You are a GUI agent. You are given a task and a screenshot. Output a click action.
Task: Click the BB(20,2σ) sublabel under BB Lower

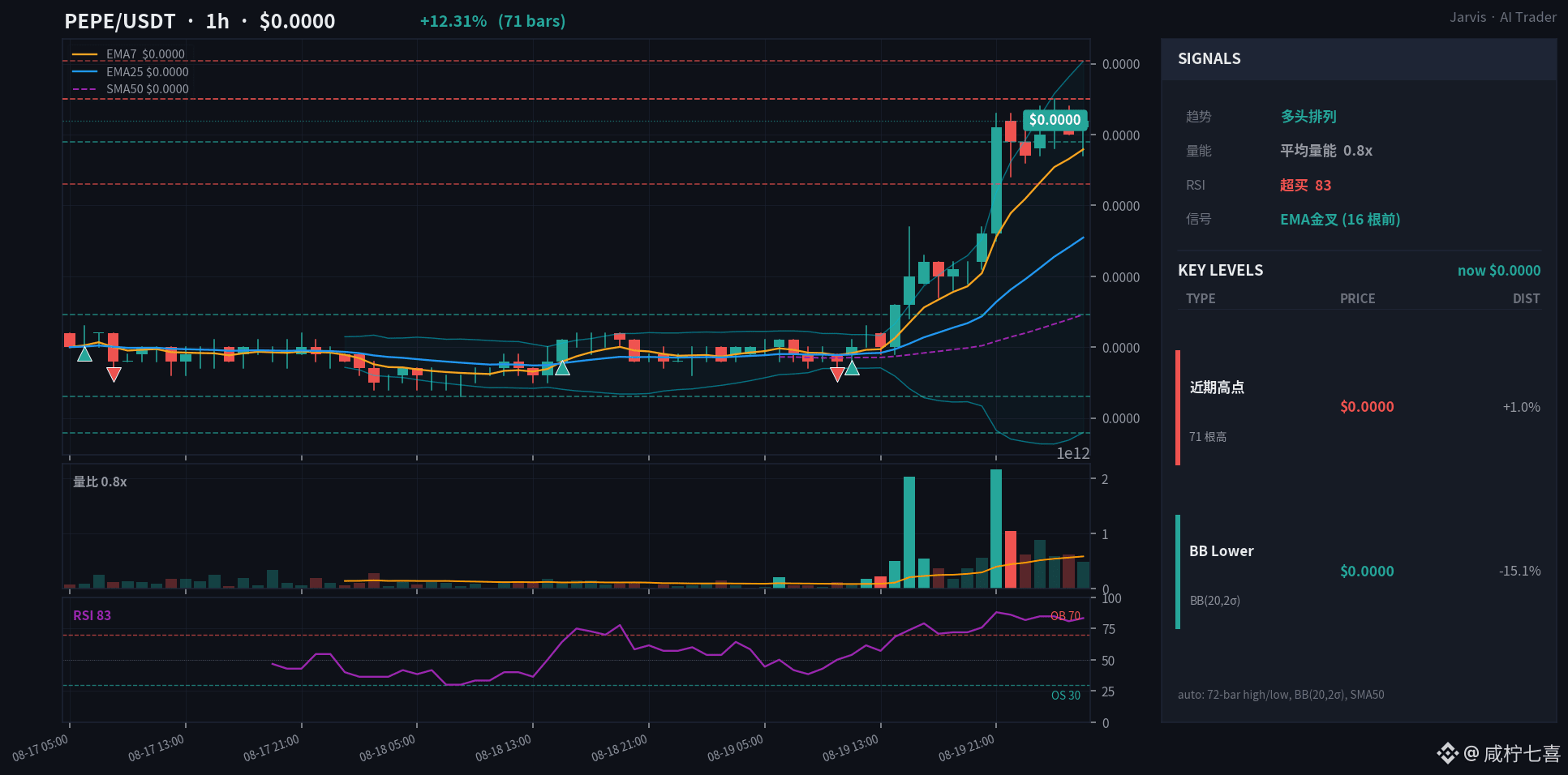tap(1215, 601)
